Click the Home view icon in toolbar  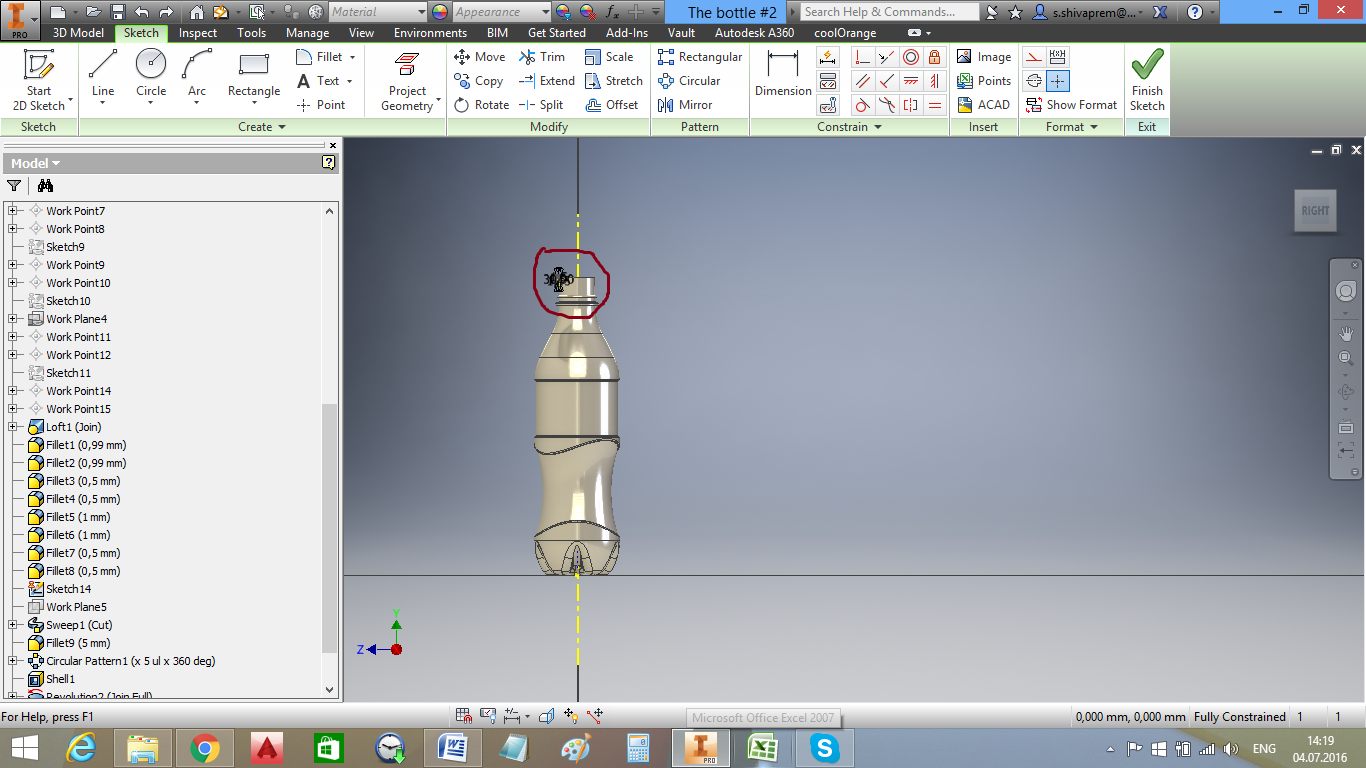(x=197, y=12)
